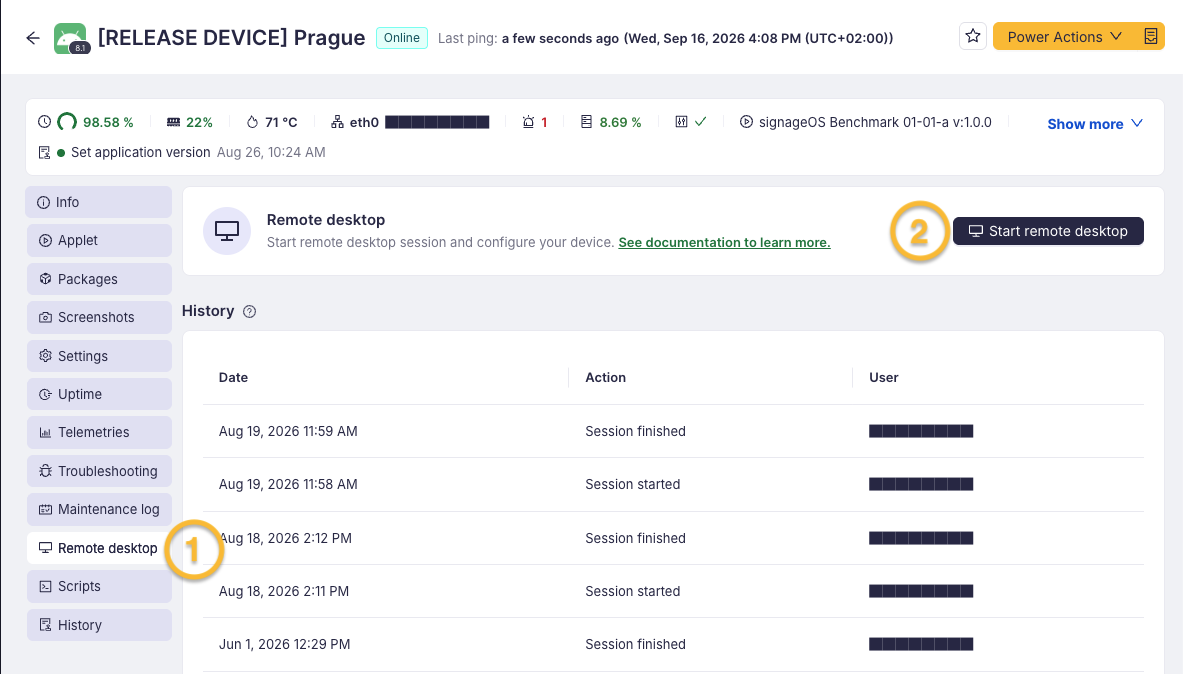Screen dimensions: 1183x674
Task: Select the Aug 18, 2026 2:11 PM entry
Action: click(x=673, y=591)
